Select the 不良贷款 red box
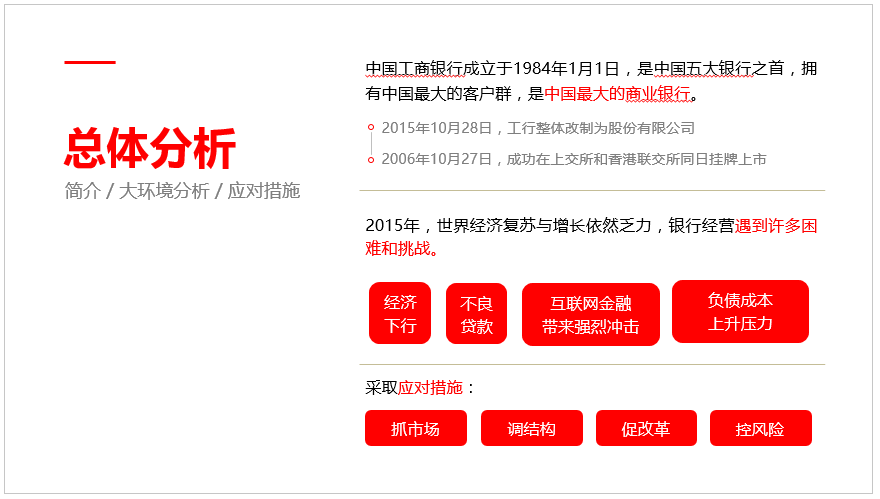 point(476,314)
